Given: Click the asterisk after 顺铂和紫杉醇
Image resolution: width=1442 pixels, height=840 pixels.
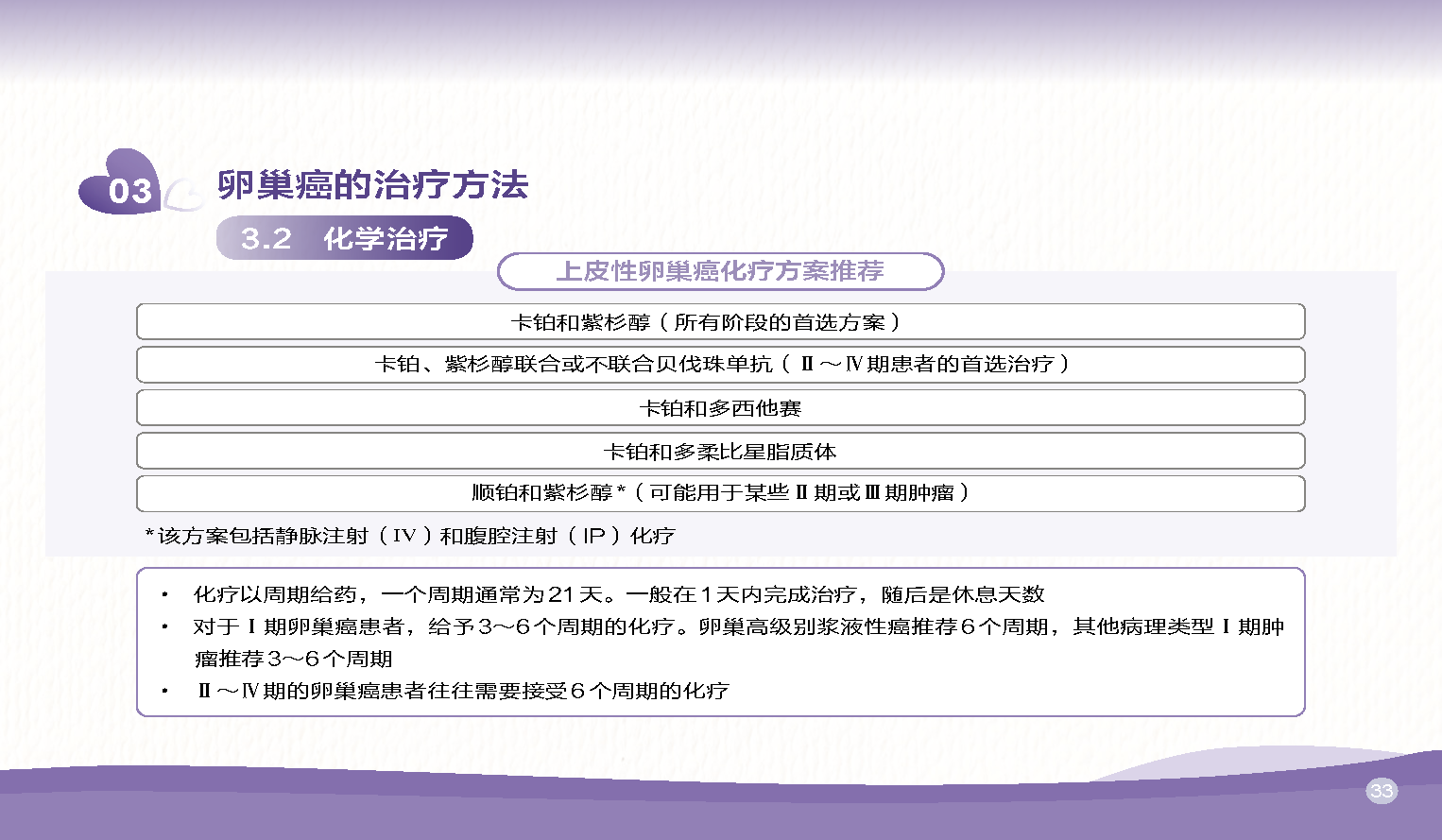Looking at the screenshot, I should coord(622,491).
